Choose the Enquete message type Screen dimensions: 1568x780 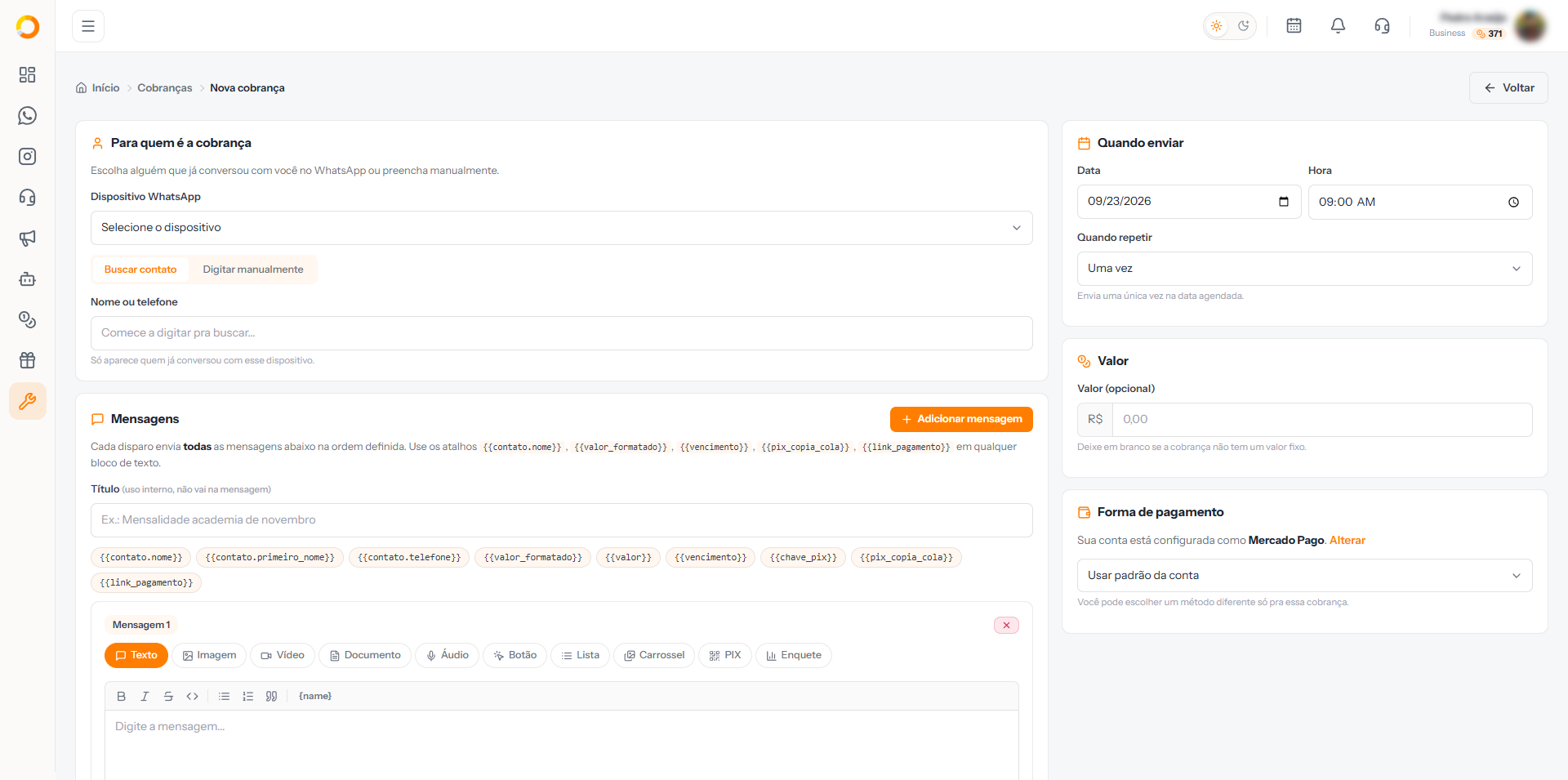click(794, 656)
